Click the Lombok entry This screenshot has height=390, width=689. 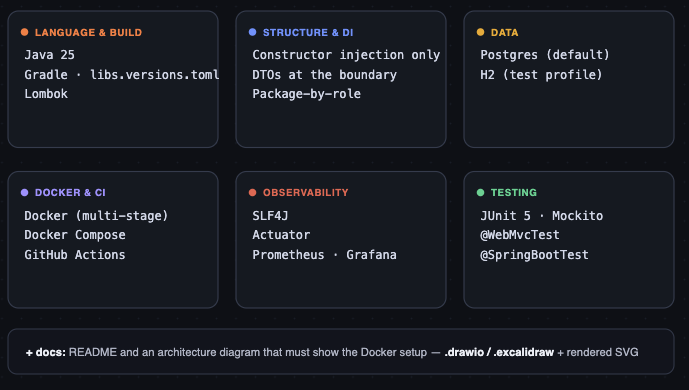tap(46, 94)
